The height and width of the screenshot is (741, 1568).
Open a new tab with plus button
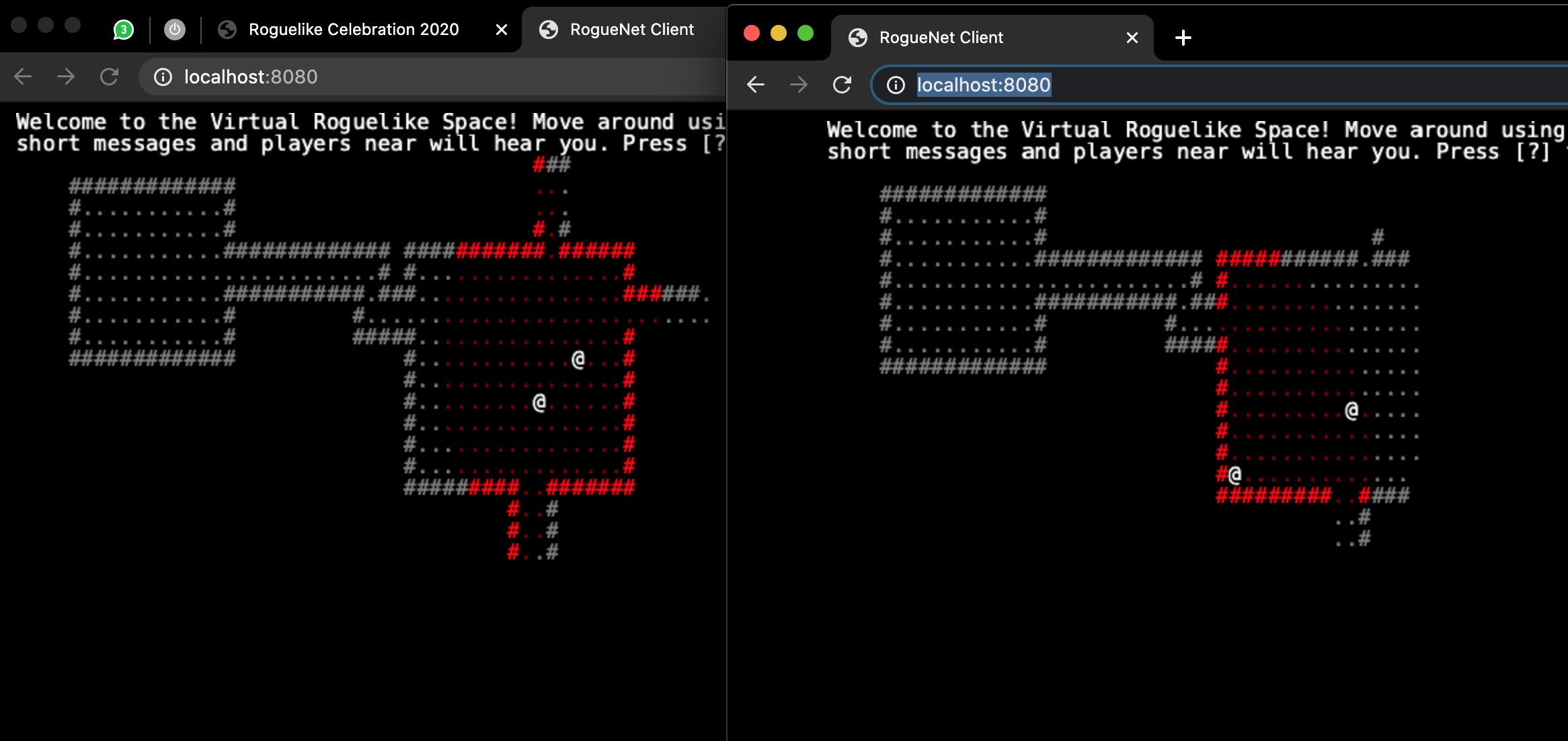pyautogui.click(x=1183, y=38)
